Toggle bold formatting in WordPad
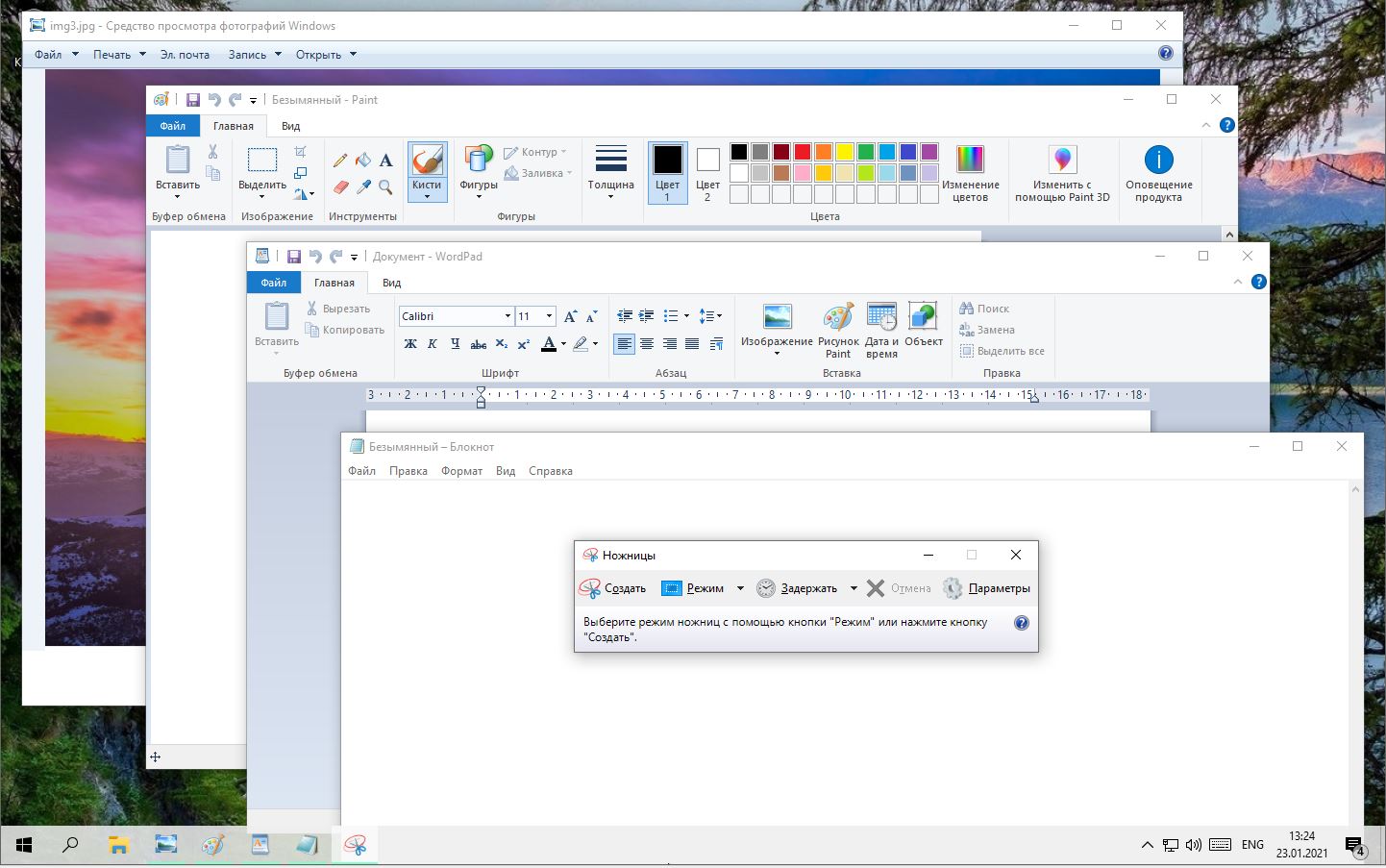 point(410,344)
